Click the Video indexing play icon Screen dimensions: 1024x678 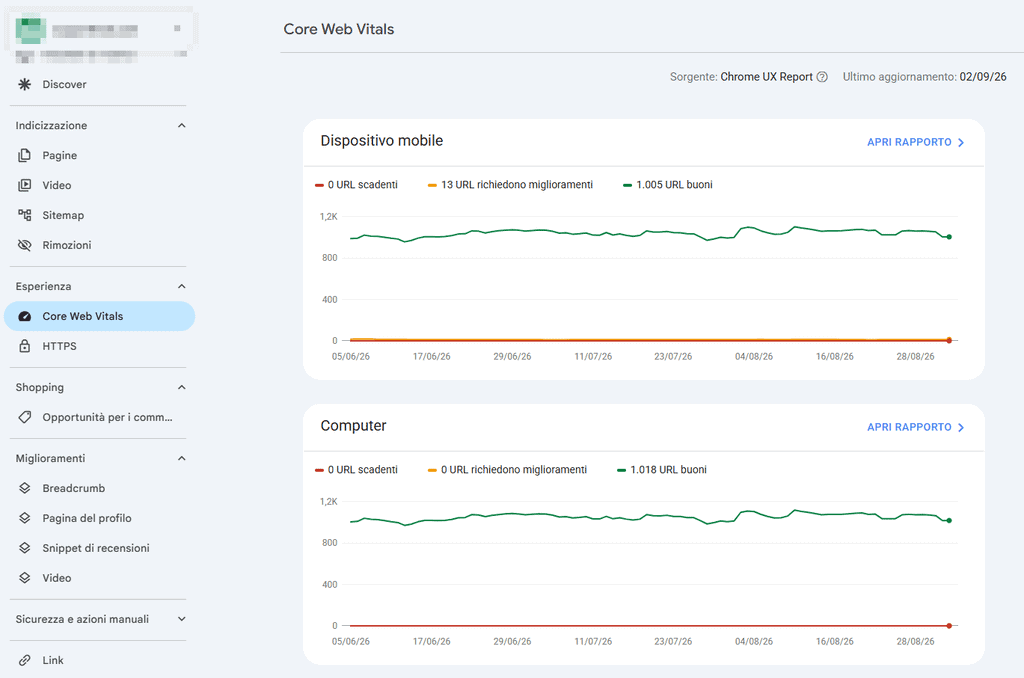[x=25, y=186]
